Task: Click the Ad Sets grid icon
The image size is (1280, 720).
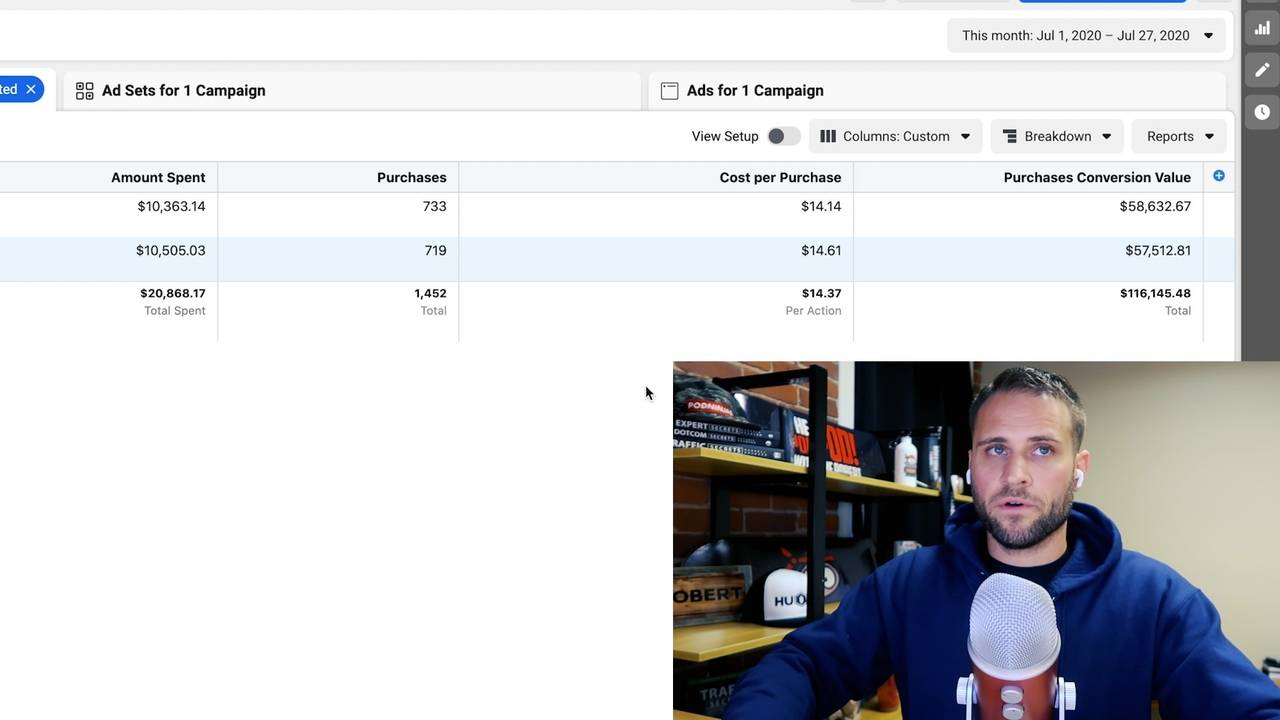Action: click(85, 90)
